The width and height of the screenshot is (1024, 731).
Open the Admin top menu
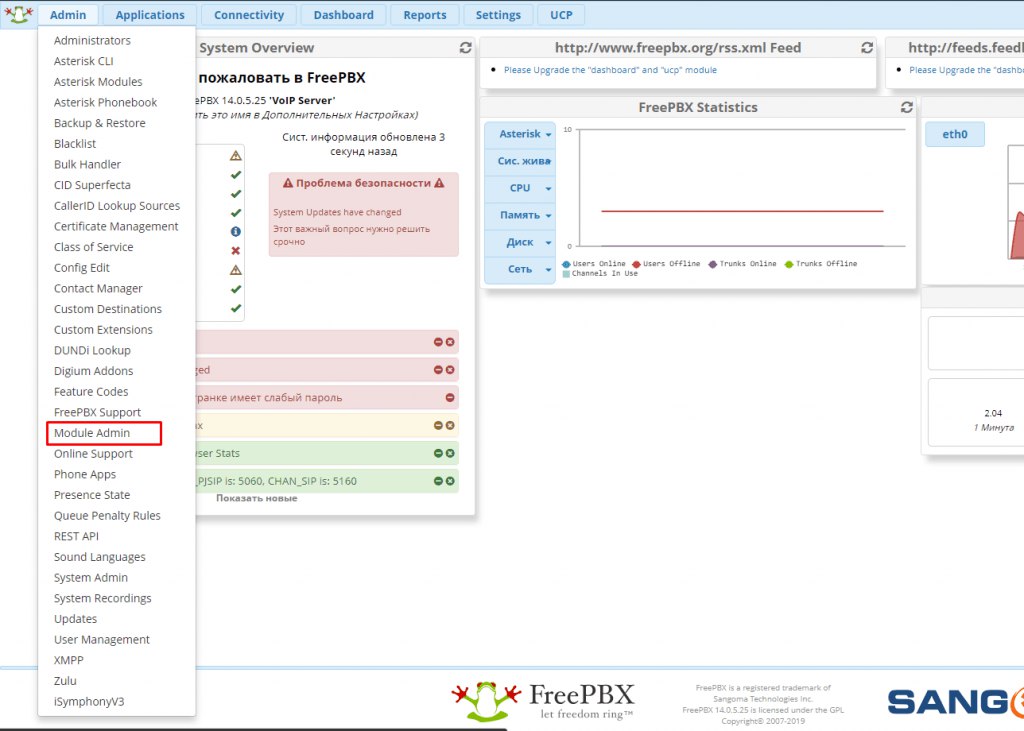[68, 14]
